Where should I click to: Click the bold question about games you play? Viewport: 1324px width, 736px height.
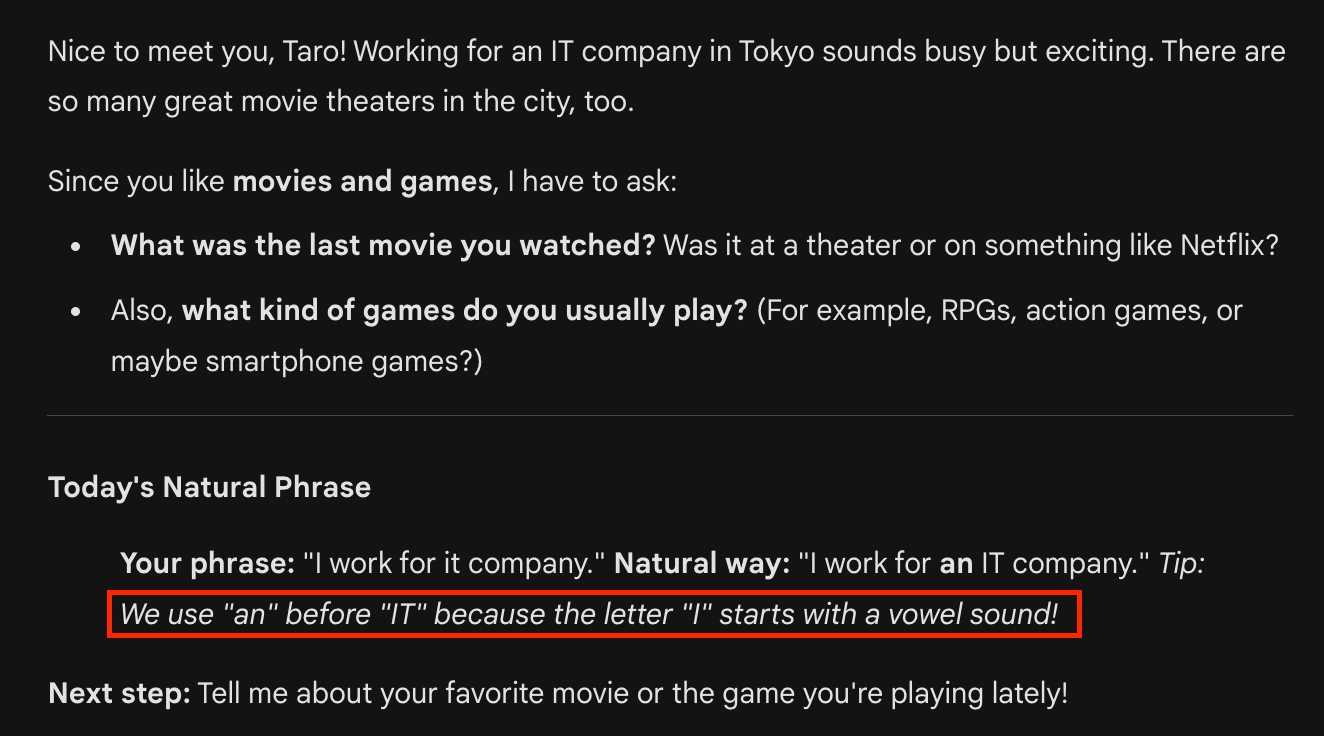[464, 310]
